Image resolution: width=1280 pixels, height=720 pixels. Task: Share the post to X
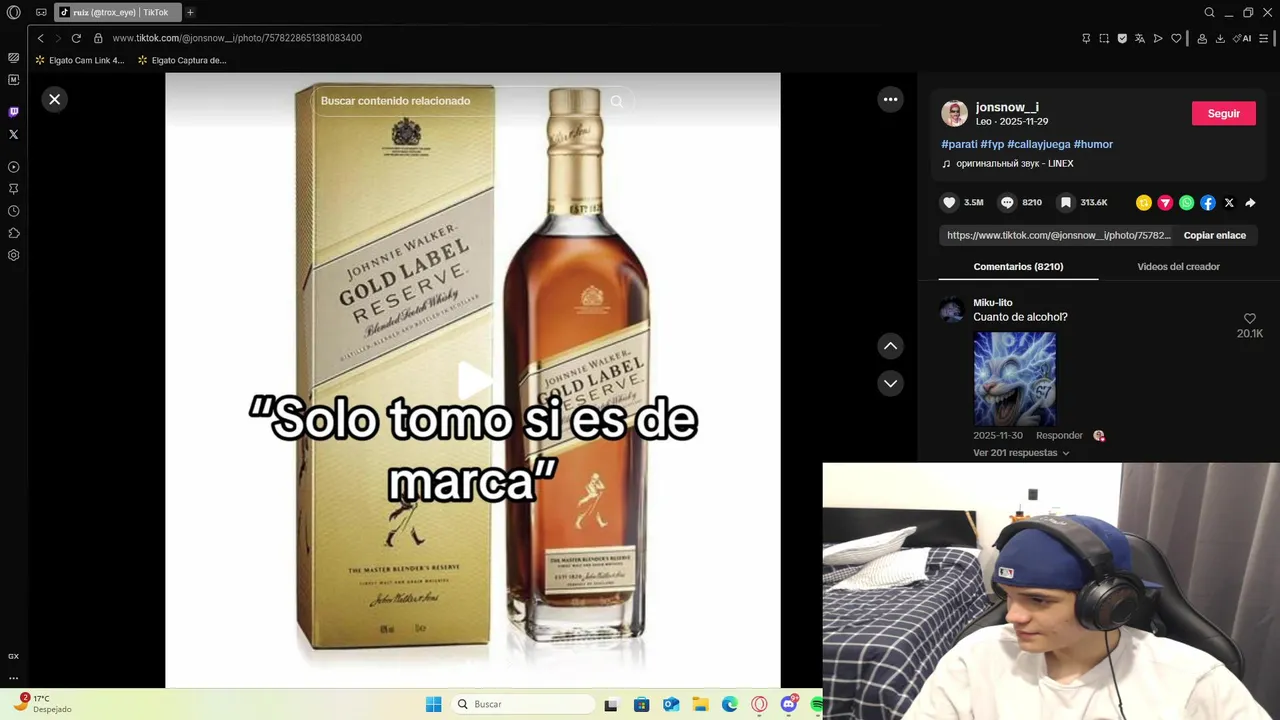[1229, 202]
